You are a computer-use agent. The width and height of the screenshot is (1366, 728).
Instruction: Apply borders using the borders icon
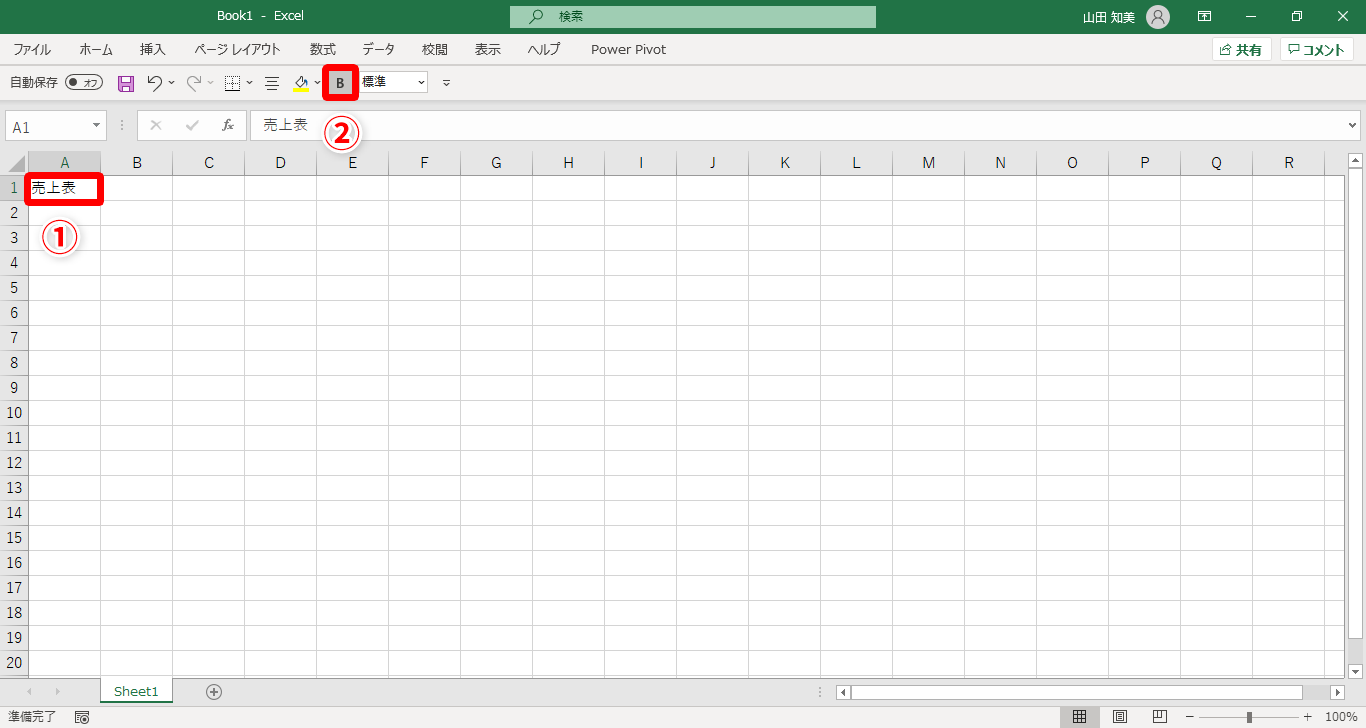[x=232, y=83]
